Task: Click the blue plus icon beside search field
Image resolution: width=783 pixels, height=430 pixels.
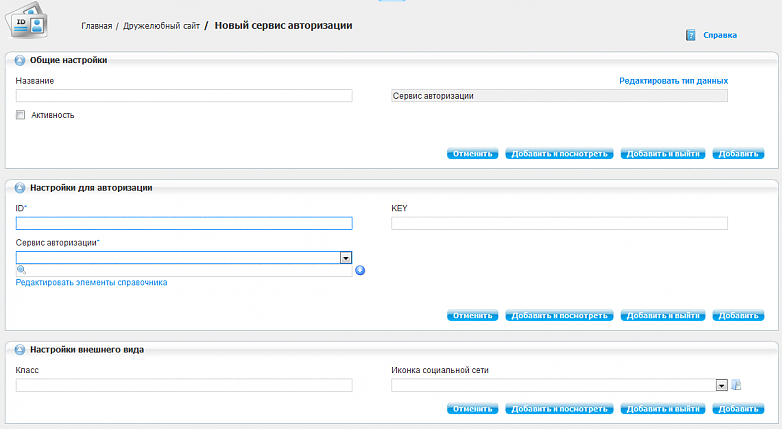Action: click(360, 270)
